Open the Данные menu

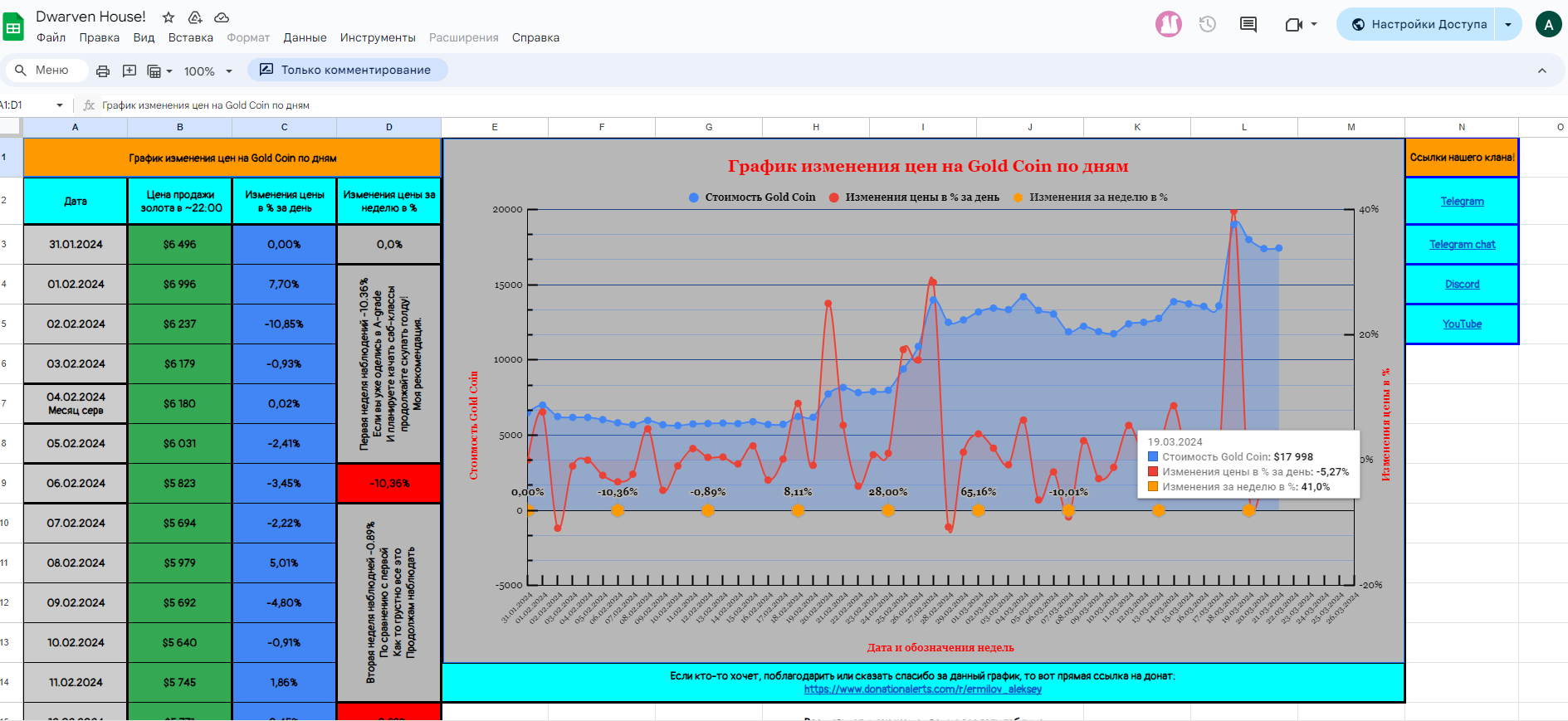[x=305, y=38]
